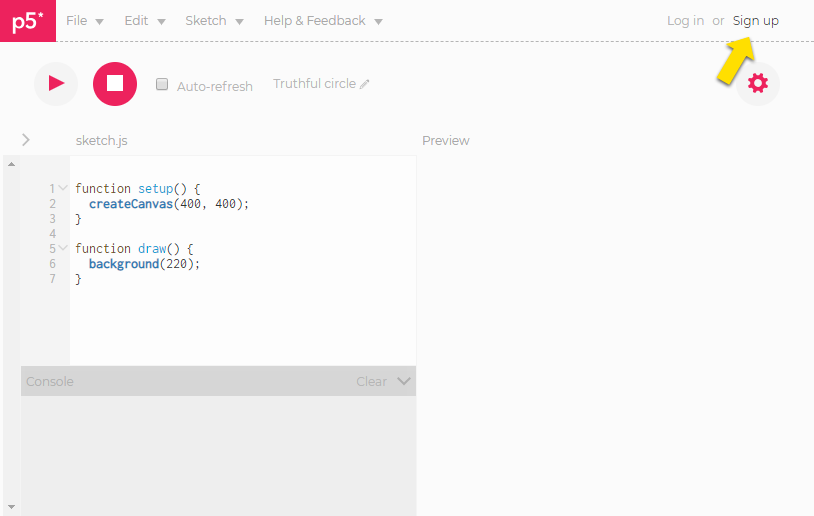
Task: Open the Sketch dropdown menu
Action: (x=214, y=21)
